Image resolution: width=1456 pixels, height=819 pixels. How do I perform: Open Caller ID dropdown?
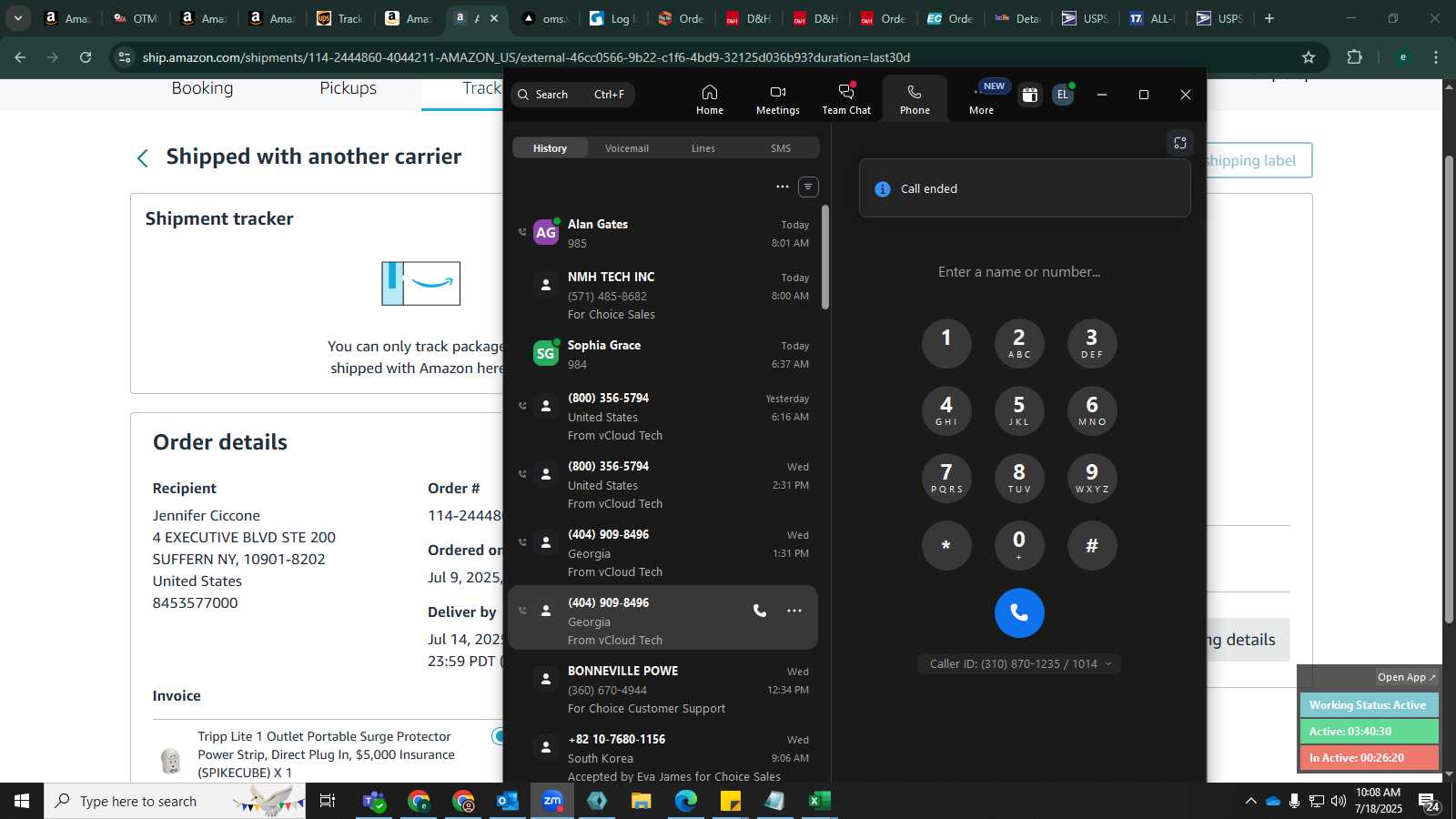point(1019,664)
